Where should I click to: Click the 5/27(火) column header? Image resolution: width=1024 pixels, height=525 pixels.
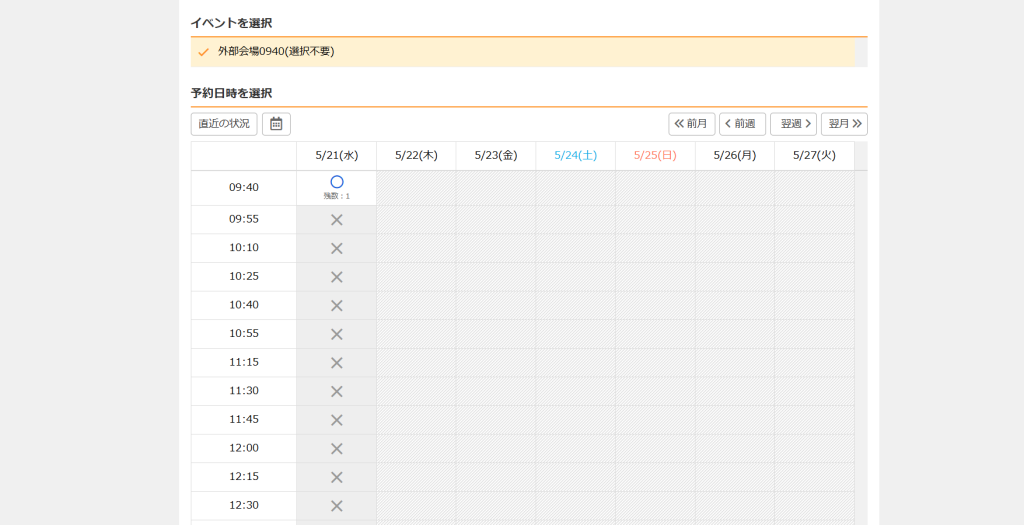814,156
